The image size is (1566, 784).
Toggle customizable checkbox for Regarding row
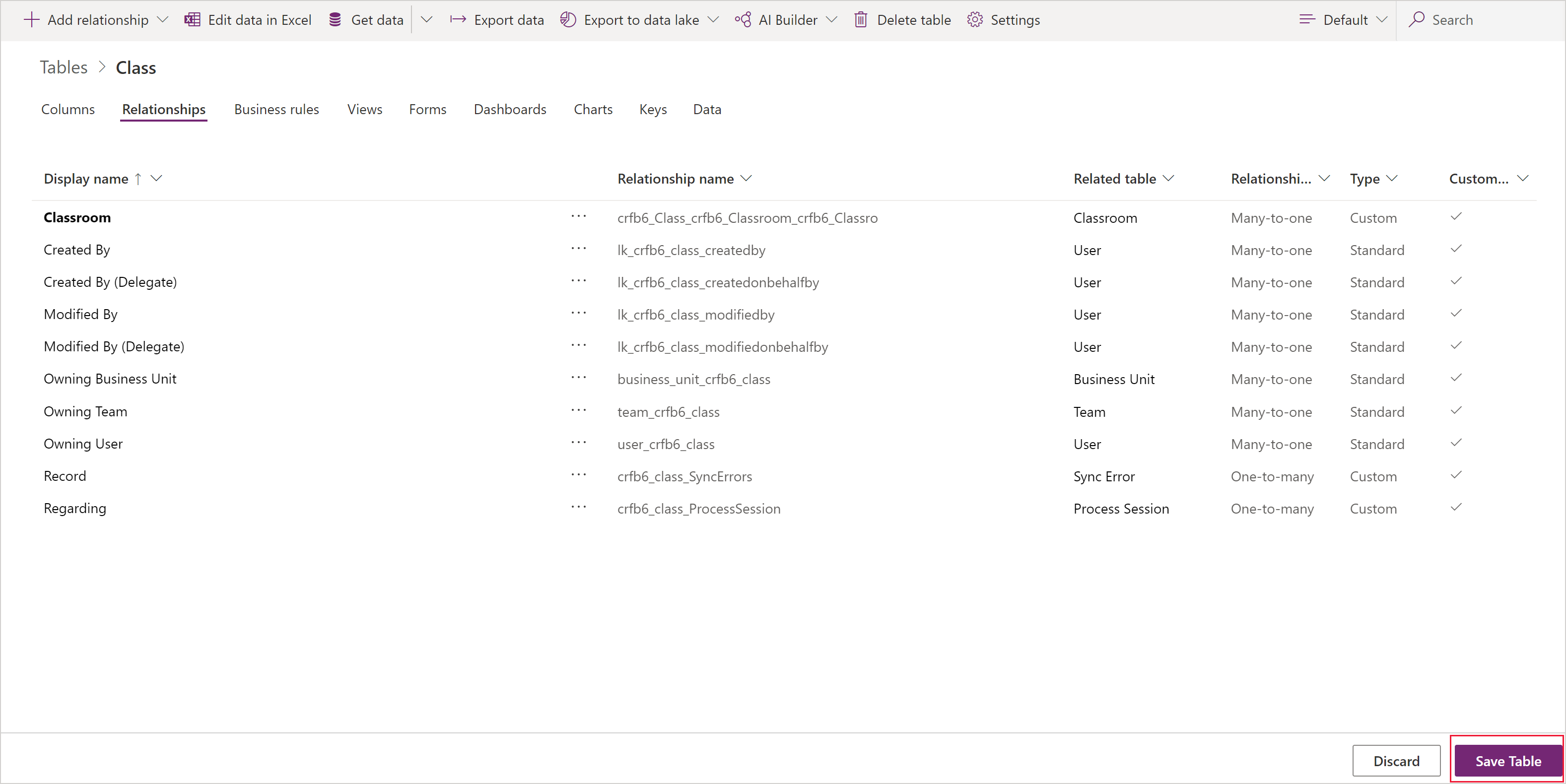click(x=1456, y=508)
